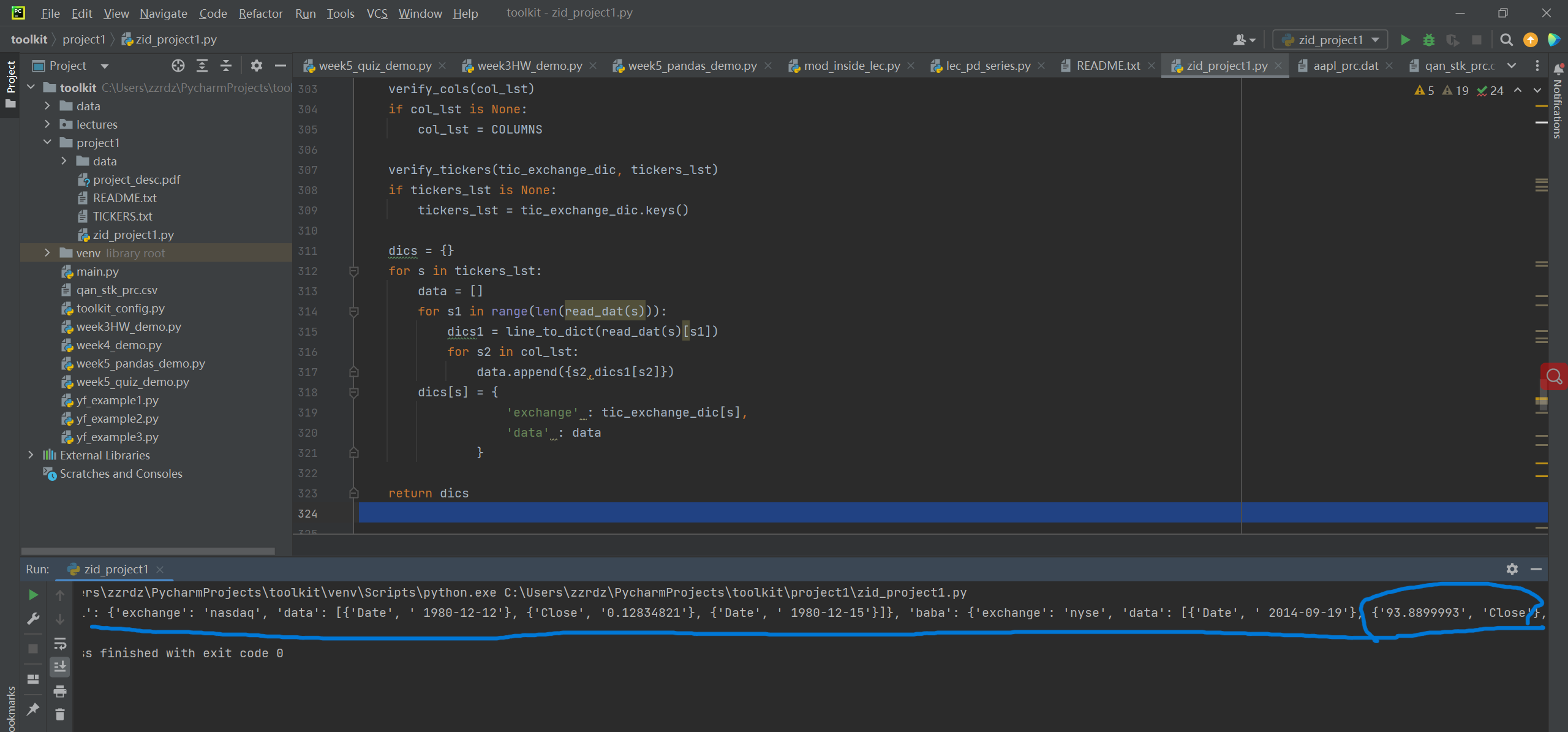Expand the top-level data folder
Viewport: 1568px width, 732px height.
(x=47, y=106)
